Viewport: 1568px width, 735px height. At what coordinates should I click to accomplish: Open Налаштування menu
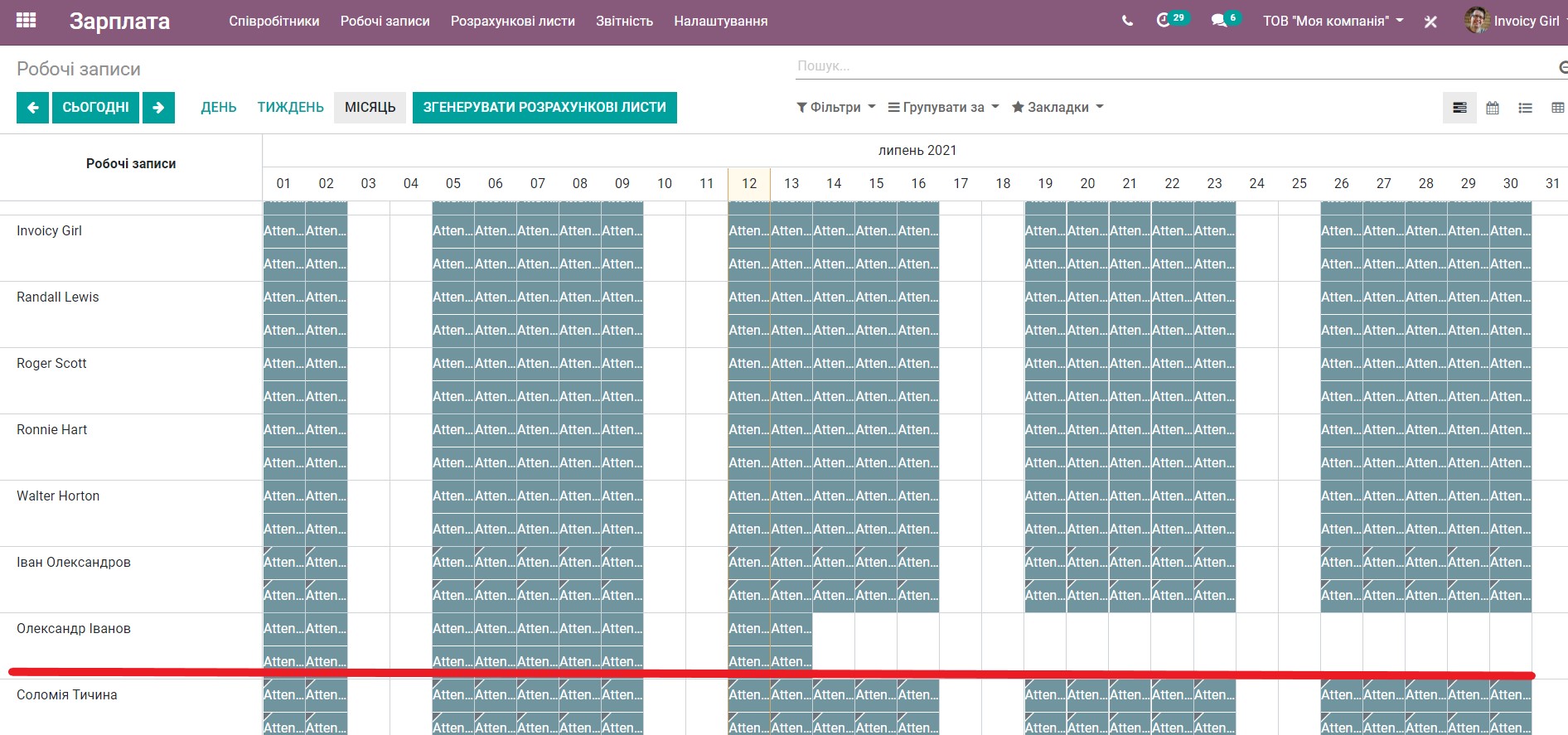pyautogui.click(x=720, y=22)
